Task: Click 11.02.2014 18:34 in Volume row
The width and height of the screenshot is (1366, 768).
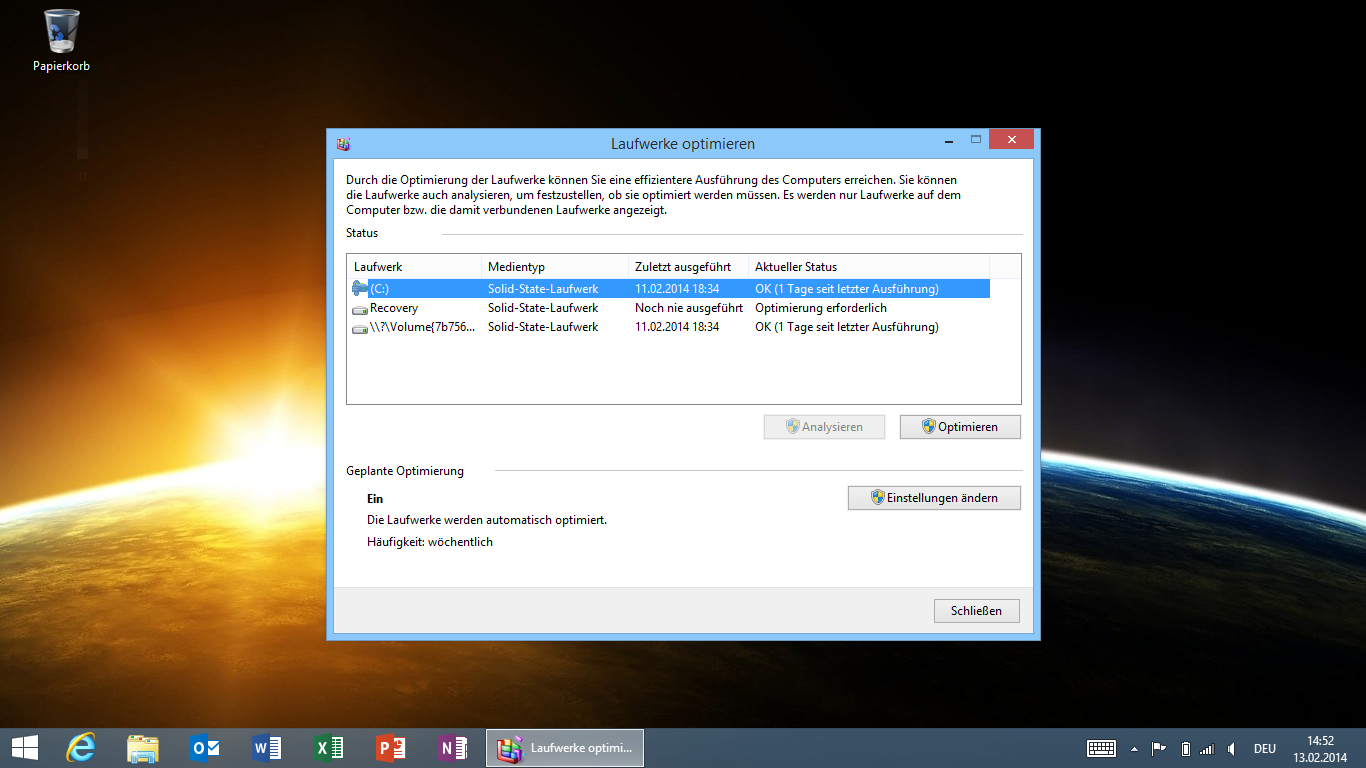Action: [677, 327]
